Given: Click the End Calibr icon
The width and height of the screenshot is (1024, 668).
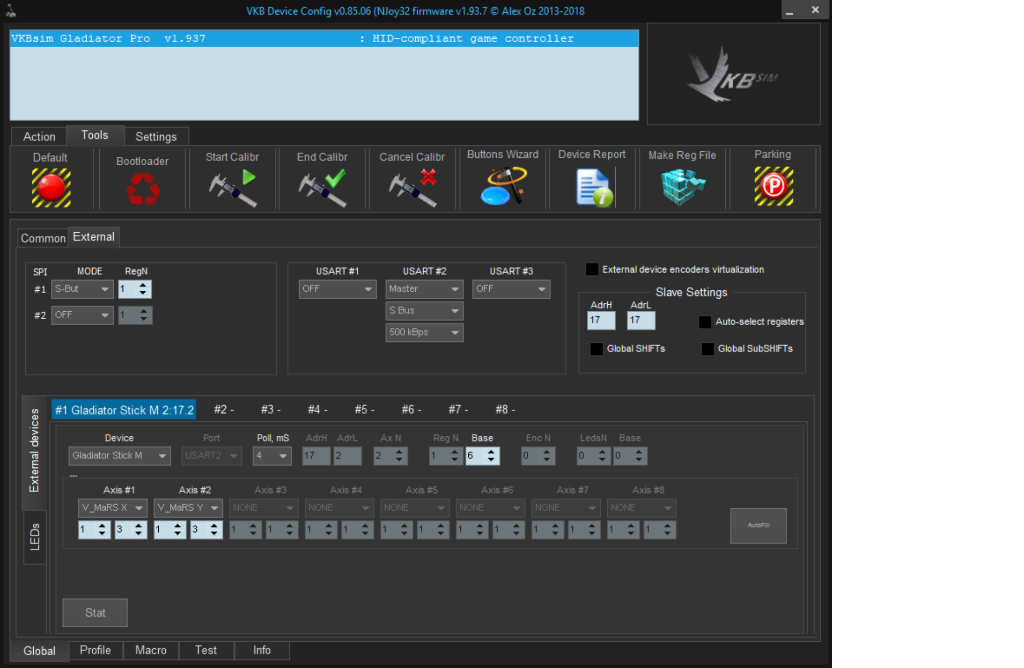Looking at the screenshot, I should pyautogui.click(x=323, y=186).
